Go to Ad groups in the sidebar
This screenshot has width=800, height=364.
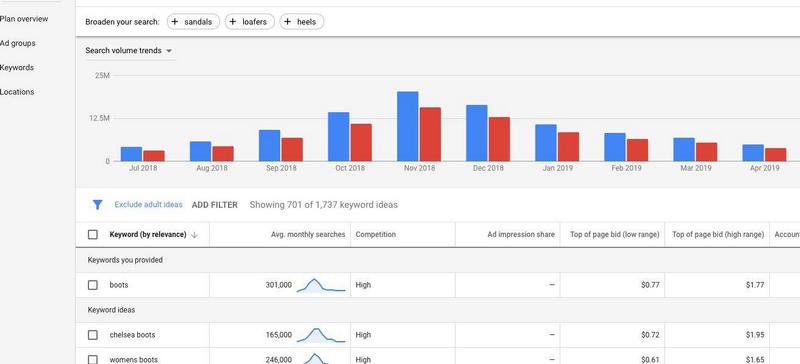[18, 43]
